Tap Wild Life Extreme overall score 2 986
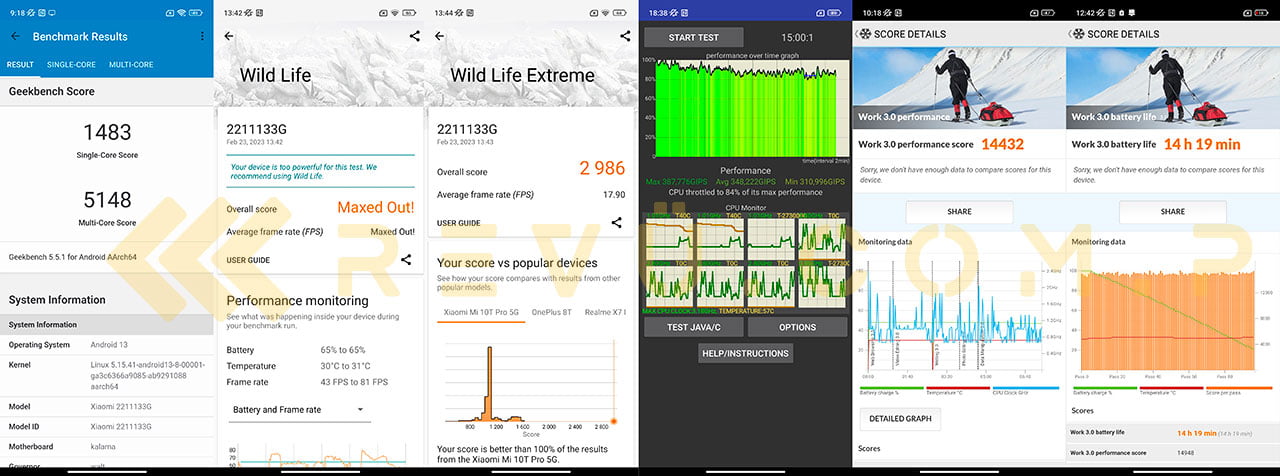Viewport: 1280px width, 476px height. [602, 168]
